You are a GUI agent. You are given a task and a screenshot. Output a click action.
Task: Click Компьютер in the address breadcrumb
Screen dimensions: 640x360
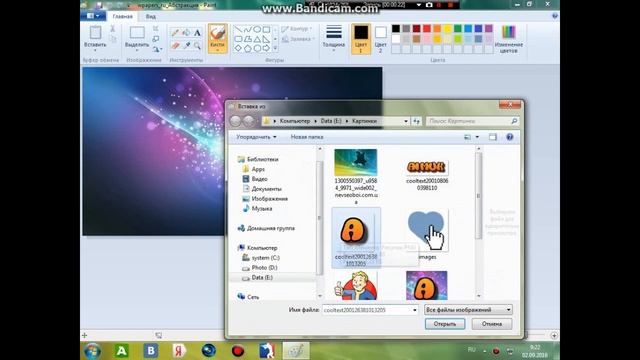click(x=295, y=121)
